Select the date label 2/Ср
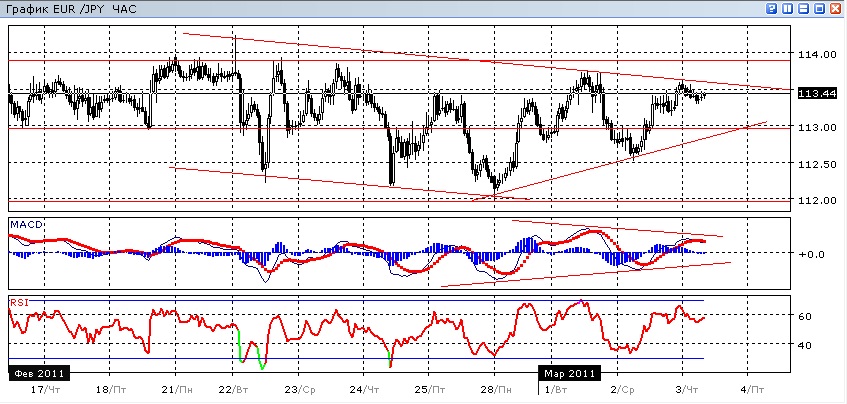This screenshot has height=404, width=847. pyautogui.click(x=622, y=389)
